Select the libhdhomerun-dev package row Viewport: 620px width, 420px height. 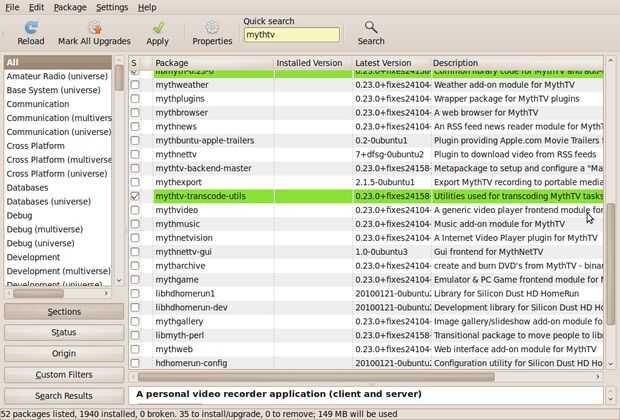366,307
